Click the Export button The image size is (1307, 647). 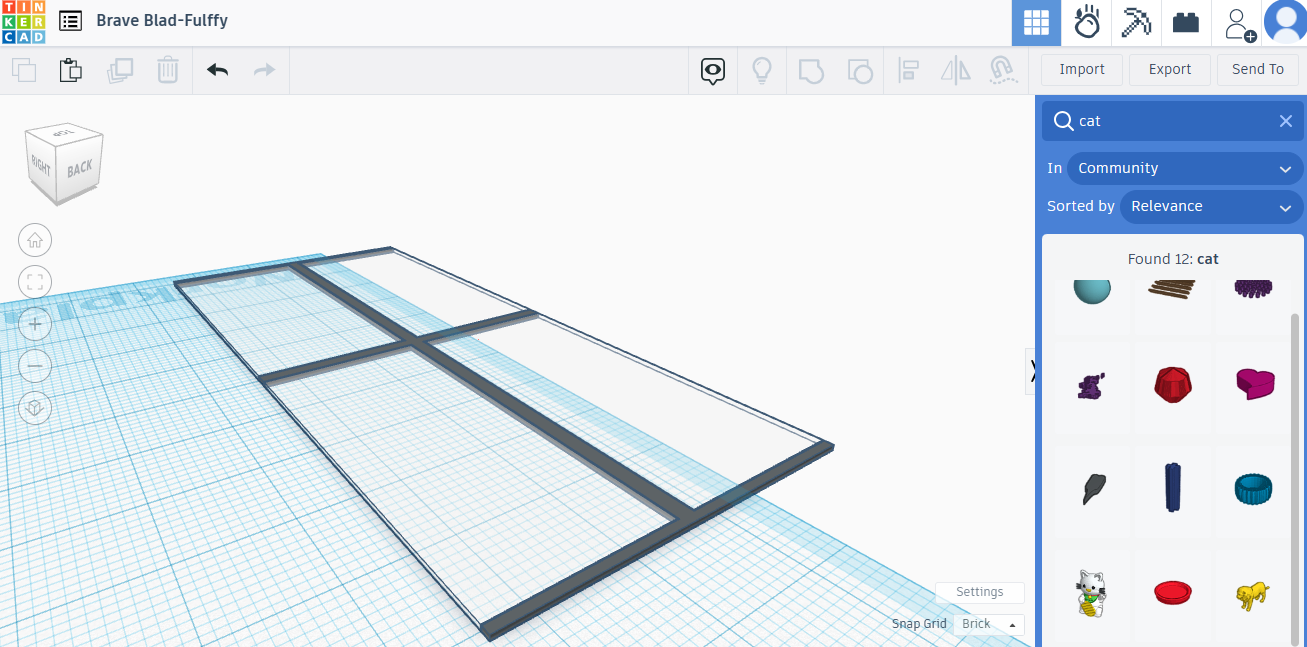click(1170, 69)
